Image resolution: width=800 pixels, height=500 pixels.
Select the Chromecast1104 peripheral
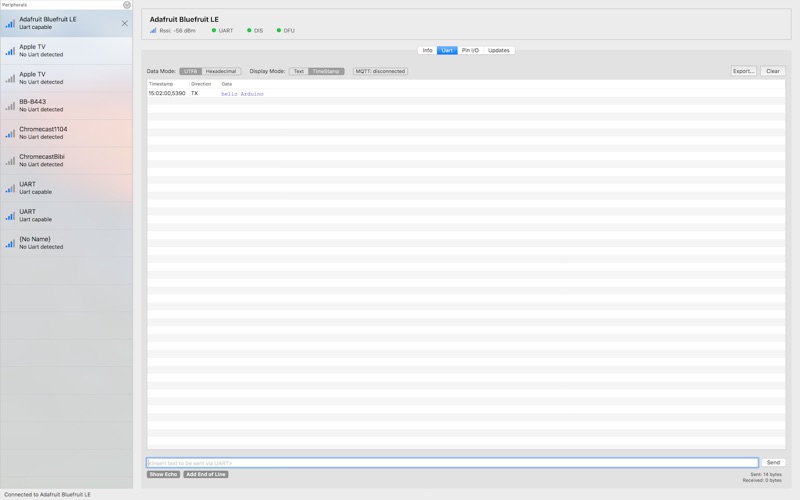[66, 133]
